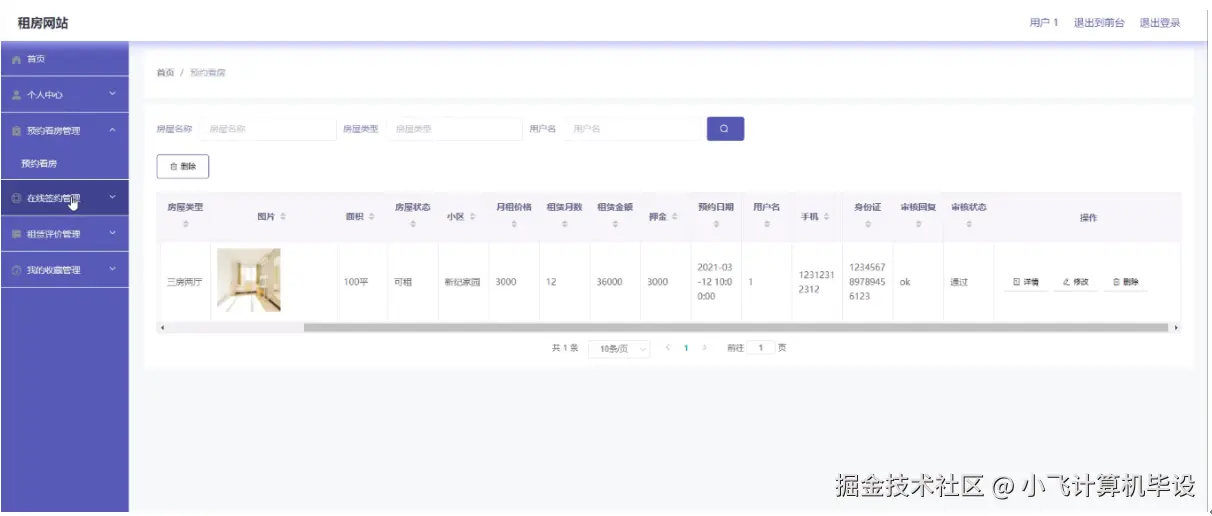Focus the 房屋名称 search field
Screen dimensions: 1212x516
[267, 129]
